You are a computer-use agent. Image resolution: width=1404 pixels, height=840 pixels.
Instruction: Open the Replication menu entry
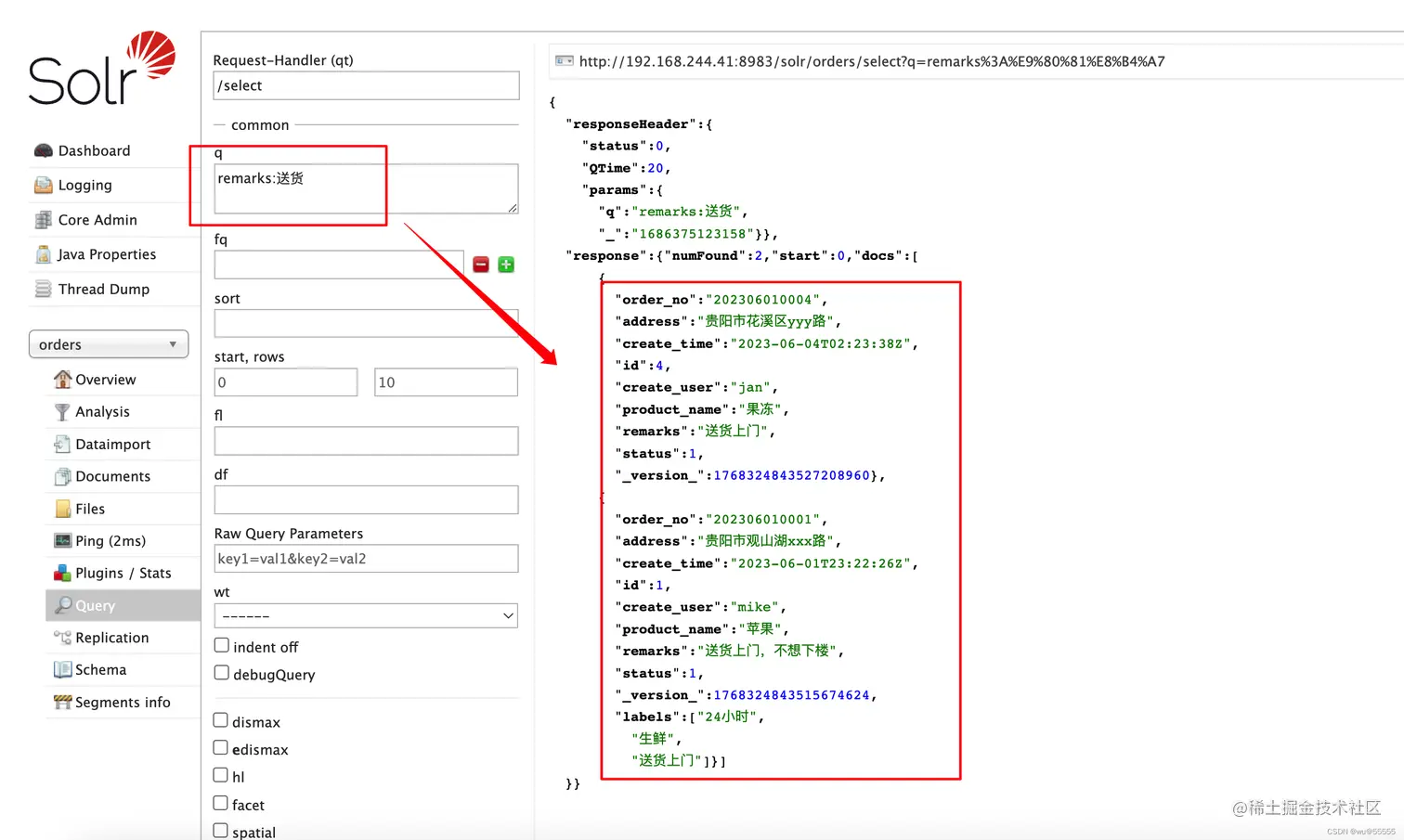[x=112, y=638]
